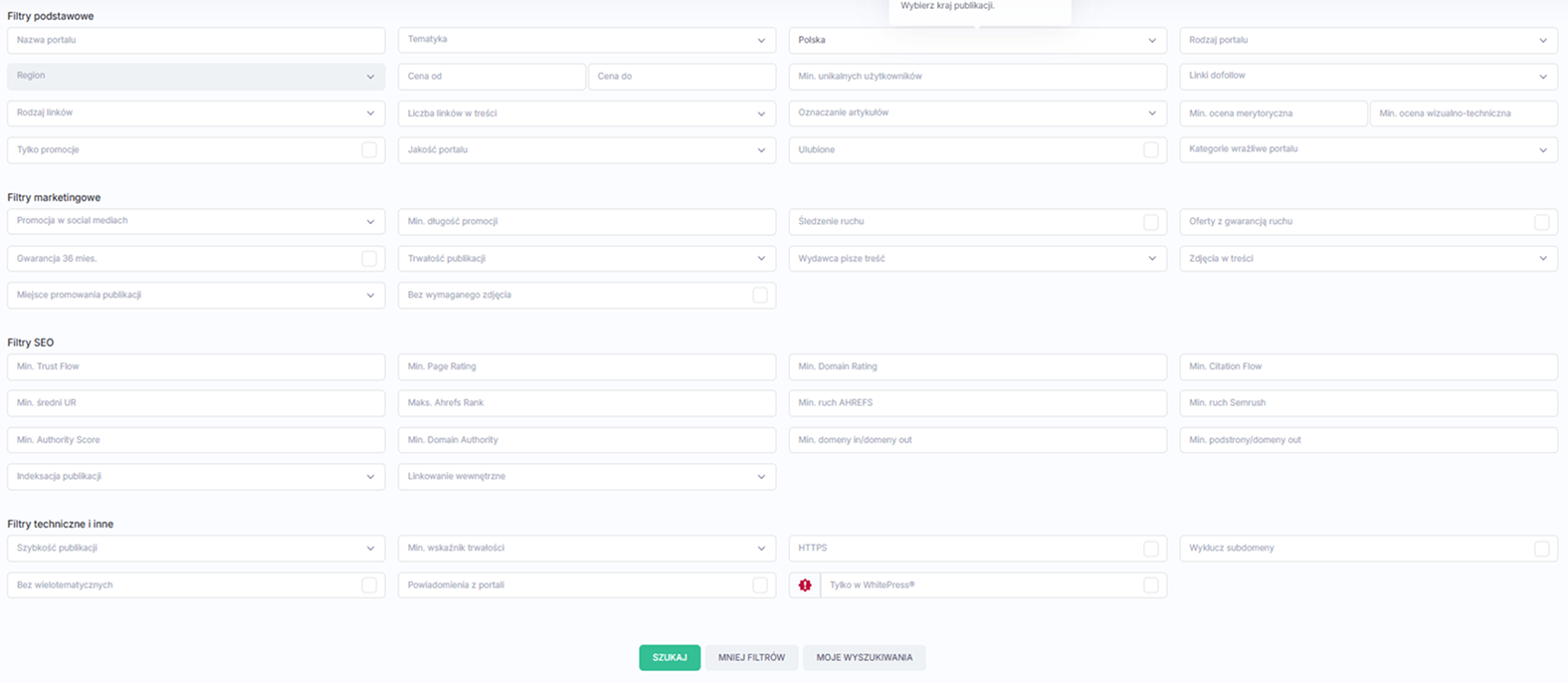Click the green SZUKAJ button
Image resolution: width=1568 pixels, height=683 pixels.
click(x=670, y=657)
